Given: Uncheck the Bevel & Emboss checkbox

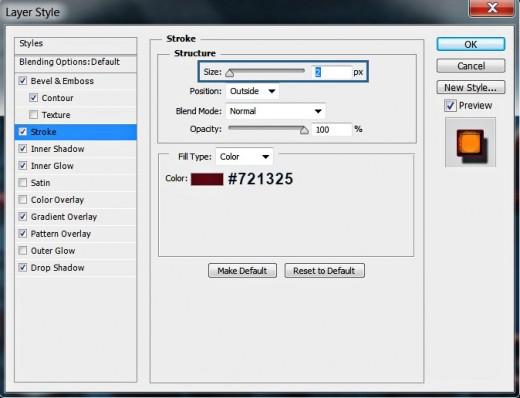Looking at the screenshot, I should [23, 81].
